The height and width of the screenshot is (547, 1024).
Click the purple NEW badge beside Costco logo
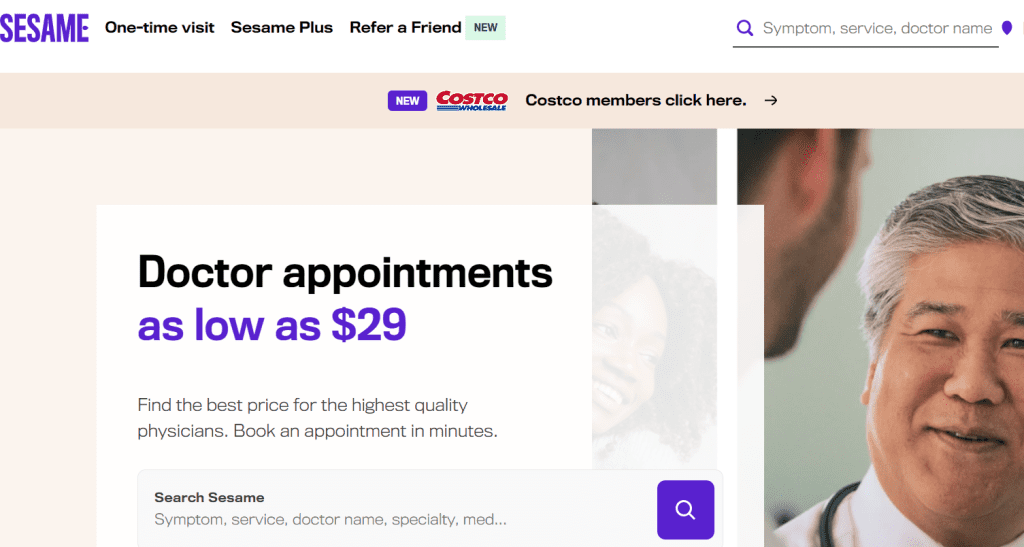(407, 100)
